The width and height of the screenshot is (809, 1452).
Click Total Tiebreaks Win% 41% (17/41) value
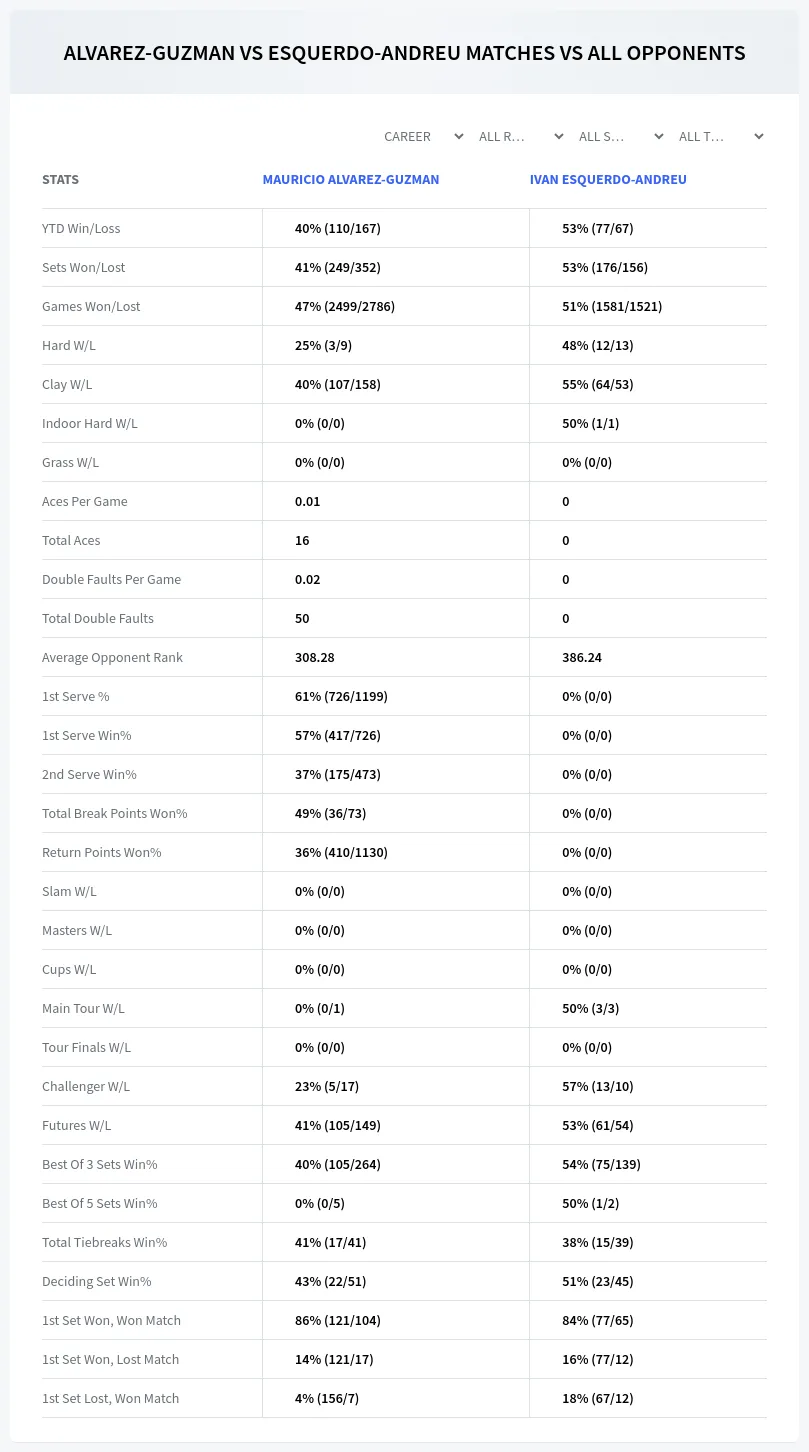tap(331, 1242)
